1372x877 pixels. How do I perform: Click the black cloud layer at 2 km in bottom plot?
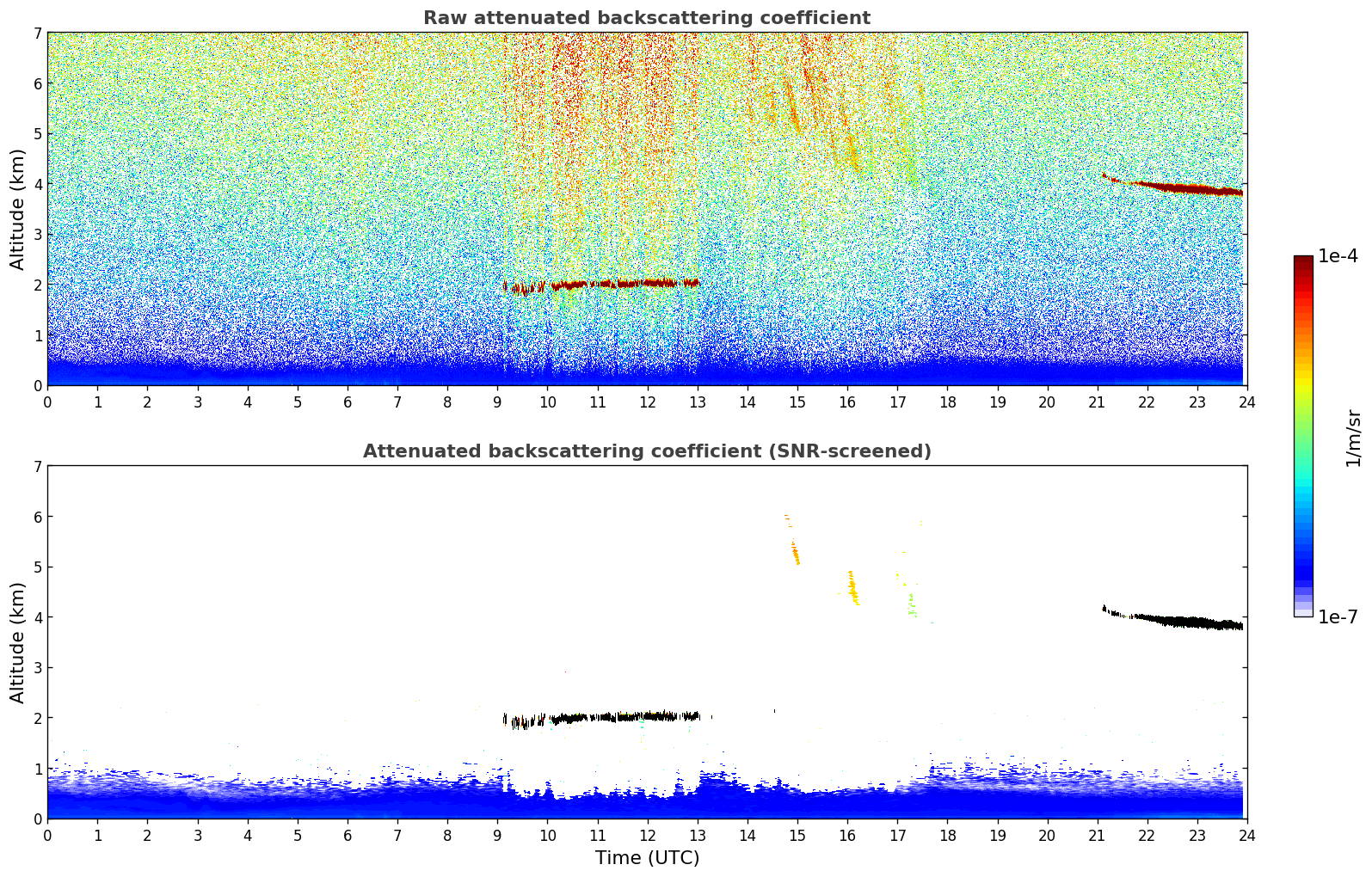pos(602,718)
